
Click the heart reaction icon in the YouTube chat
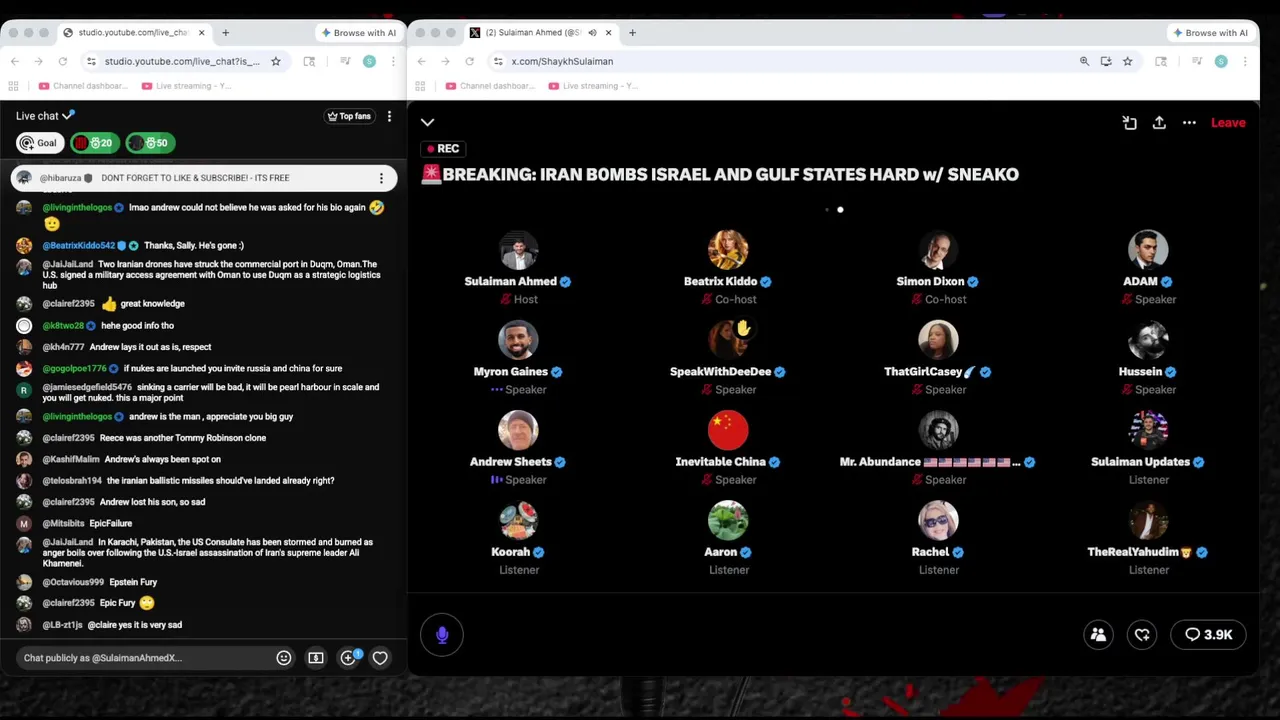(380, 658)
